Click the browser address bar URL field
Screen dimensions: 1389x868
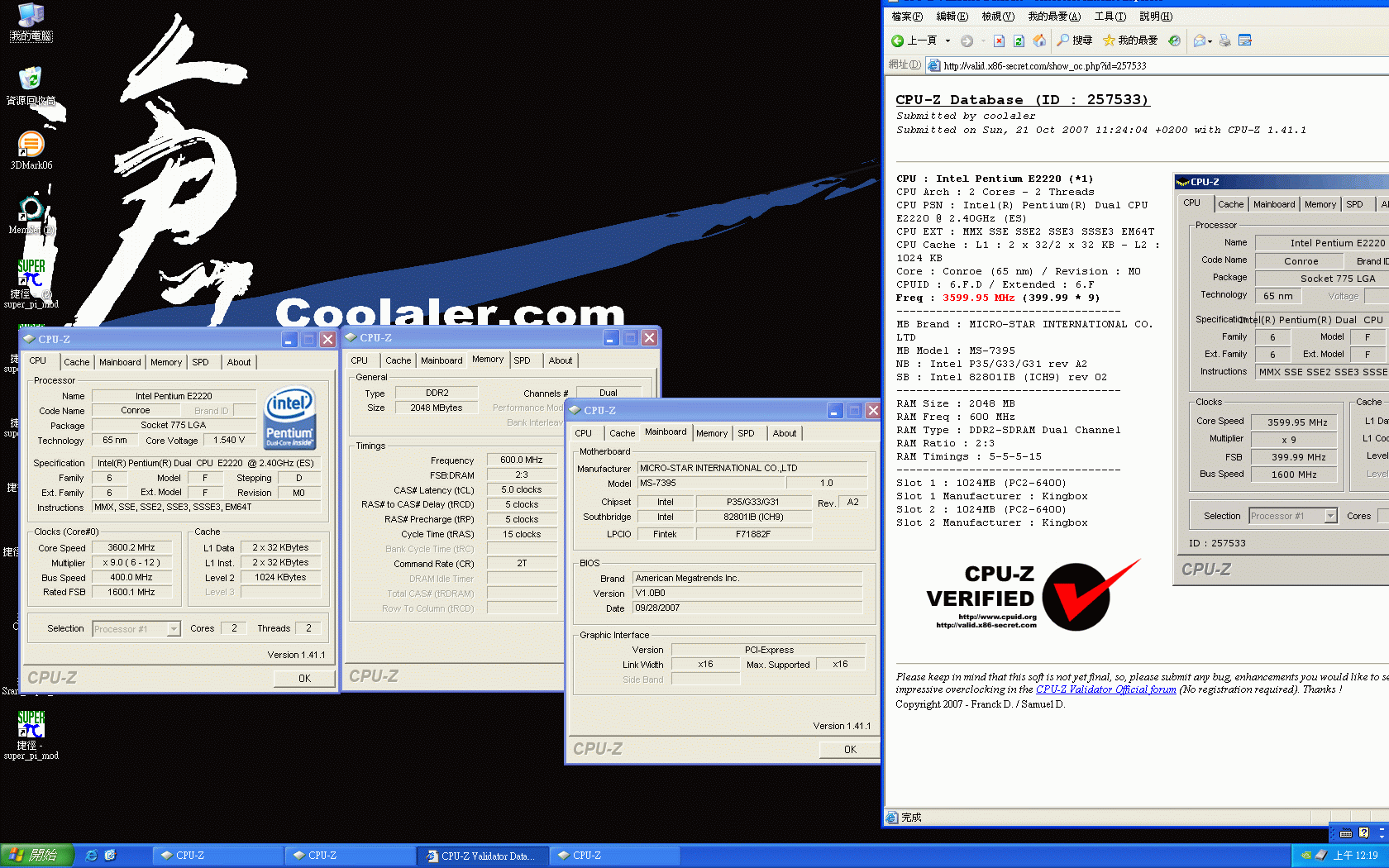tap(1157, 65)
